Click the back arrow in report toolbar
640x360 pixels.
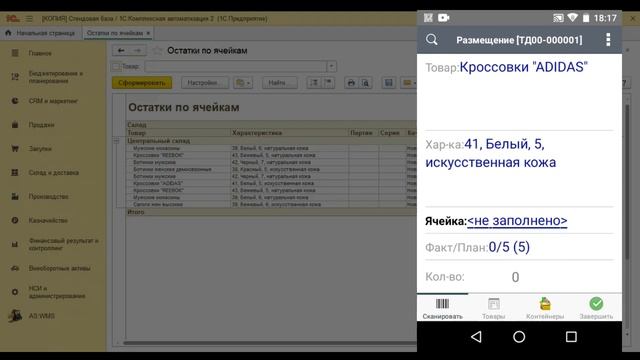[121, 51]
